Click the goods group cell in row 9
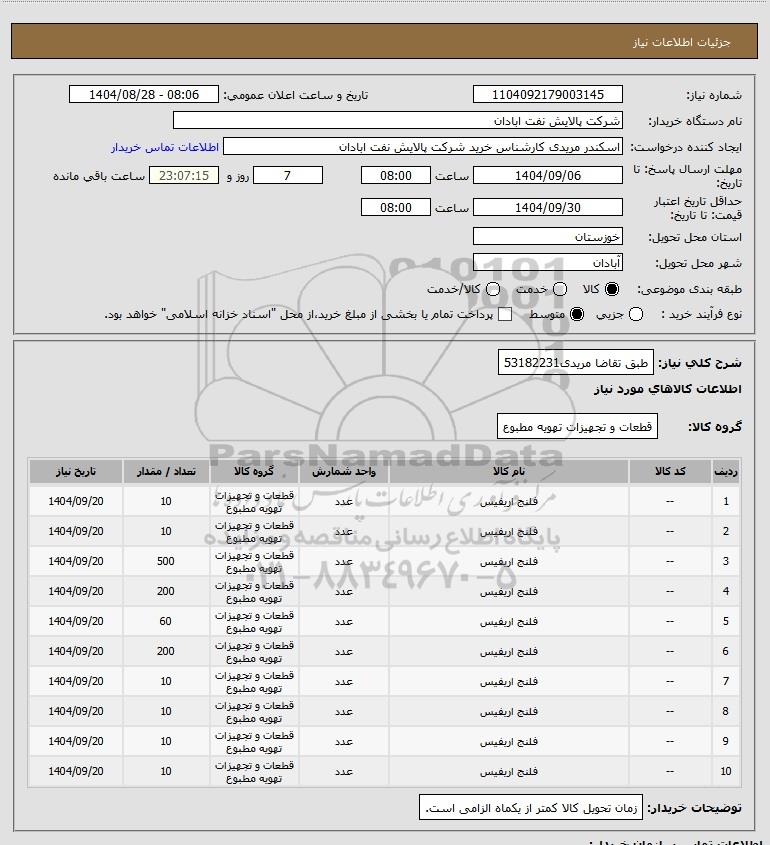The width and height of the screenshot is (770, 845). (x=254, y=742)
